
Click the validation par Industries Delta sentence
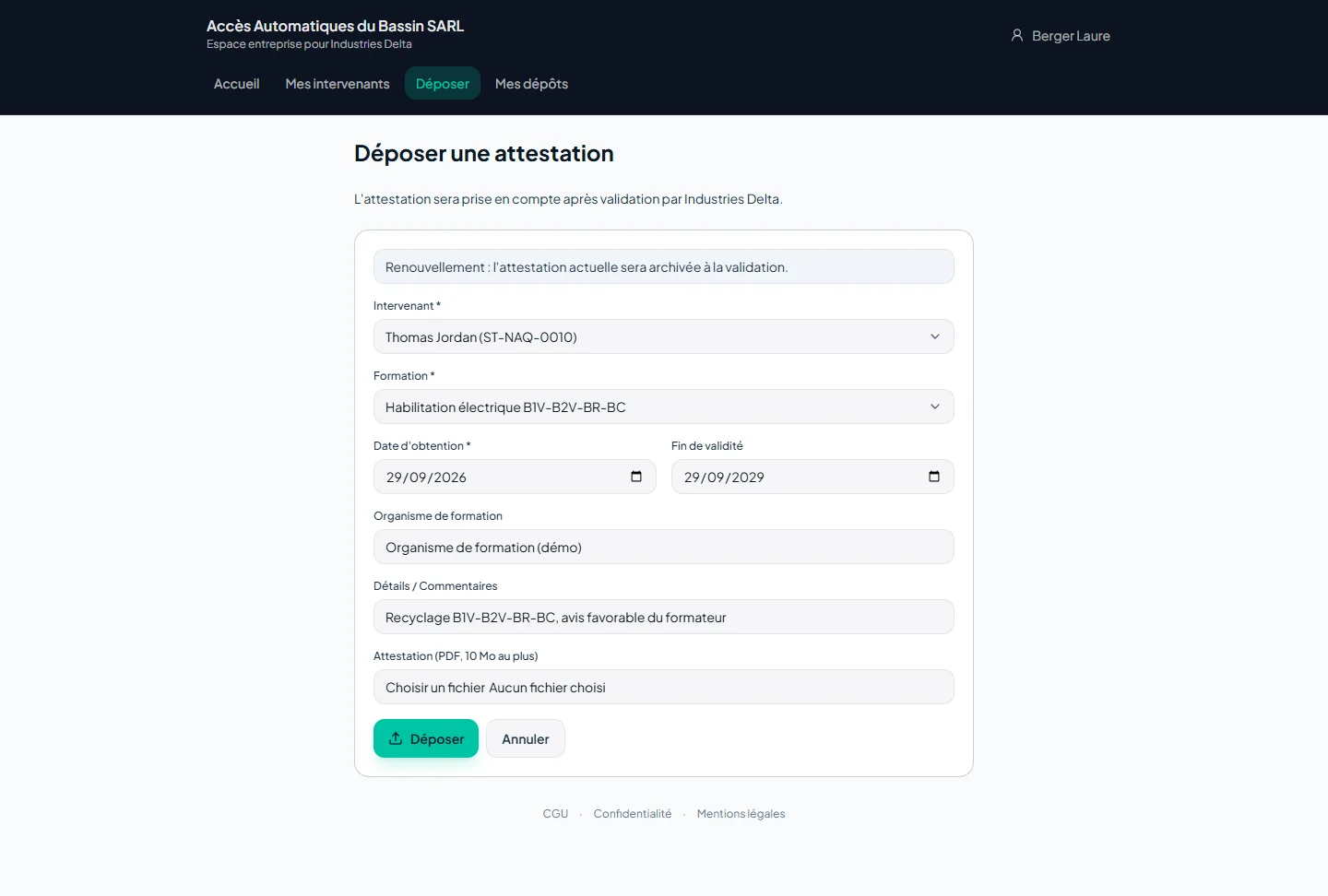(568, 199)
